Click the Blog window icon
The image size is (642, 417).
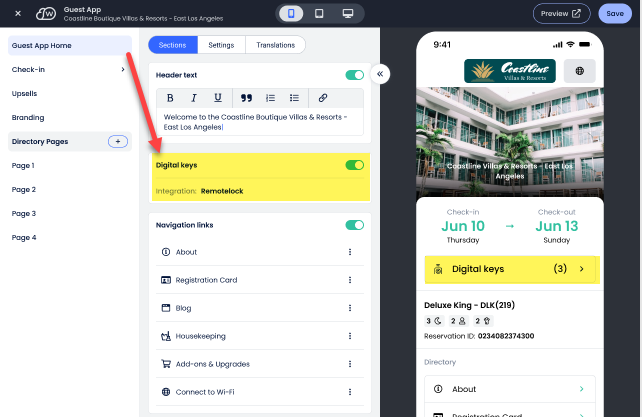click(166, 308)
